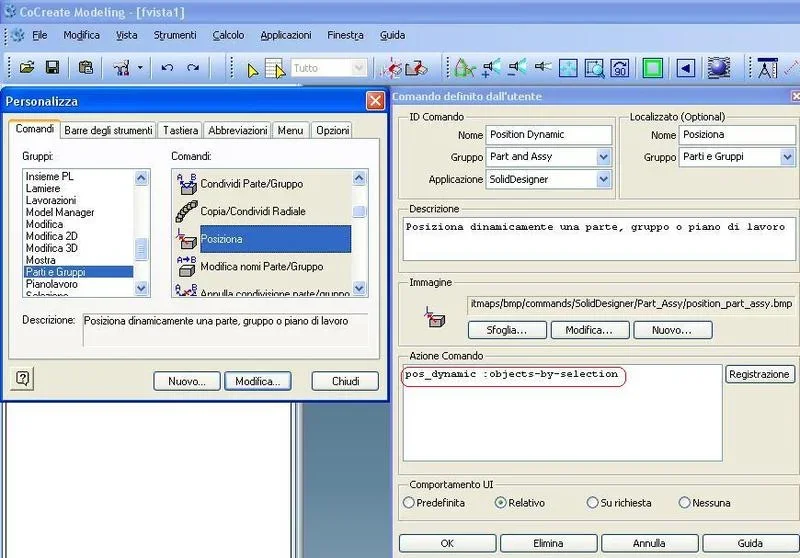The image size is (800, 558).
Task: Select the Su richiesta radio button
Action: click(593, 503)
